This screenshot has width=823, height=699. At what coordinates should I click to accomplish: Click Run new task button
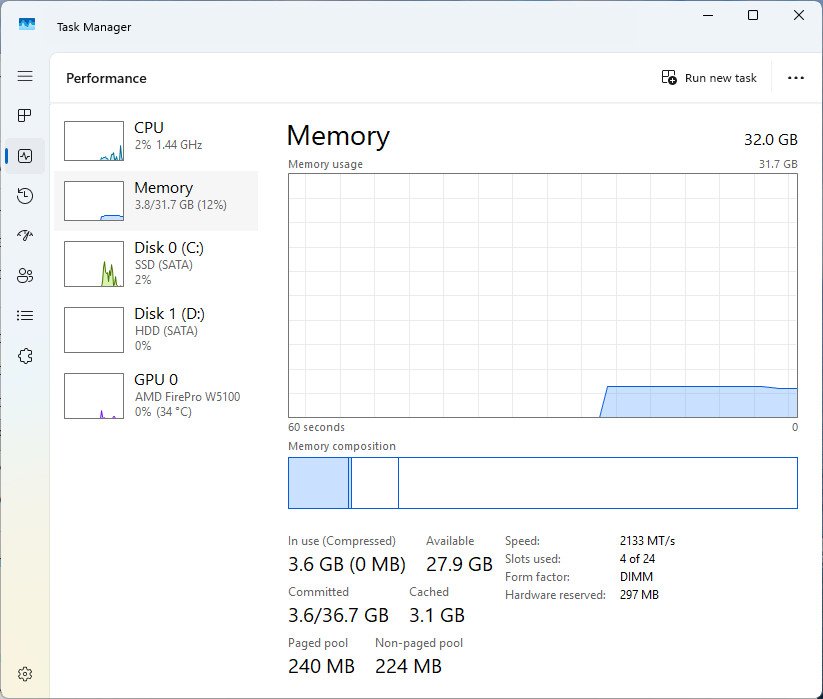pyautogui.click(x=709, y=78)
